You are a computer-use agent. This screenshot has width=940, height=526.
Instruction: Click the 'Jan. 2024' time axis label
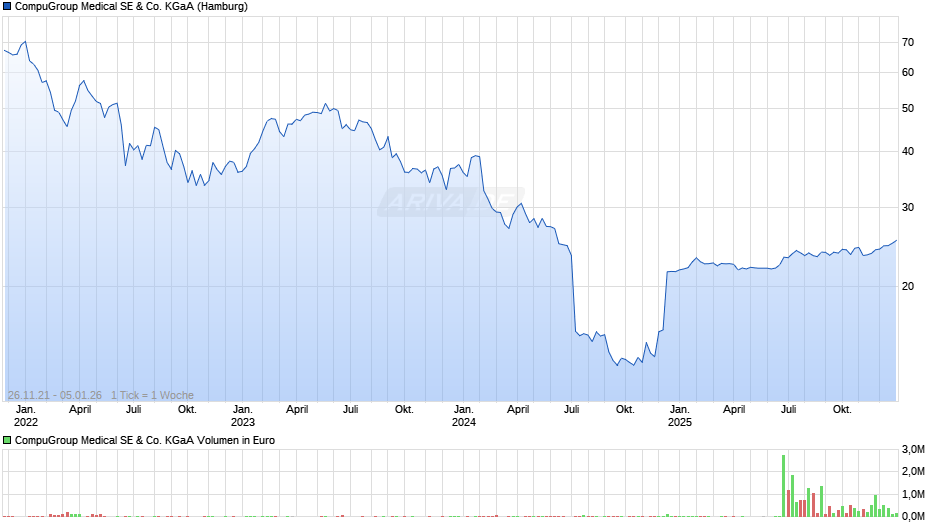coord(463,416)
